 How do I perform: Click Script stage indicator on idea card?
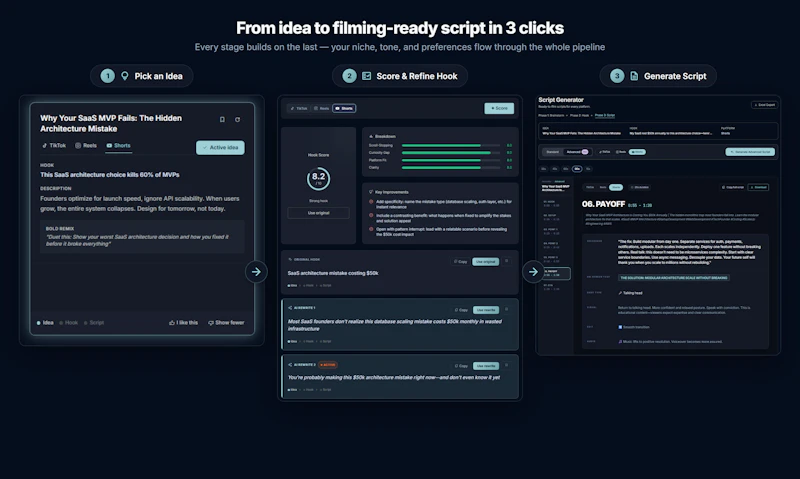[94, 322]
